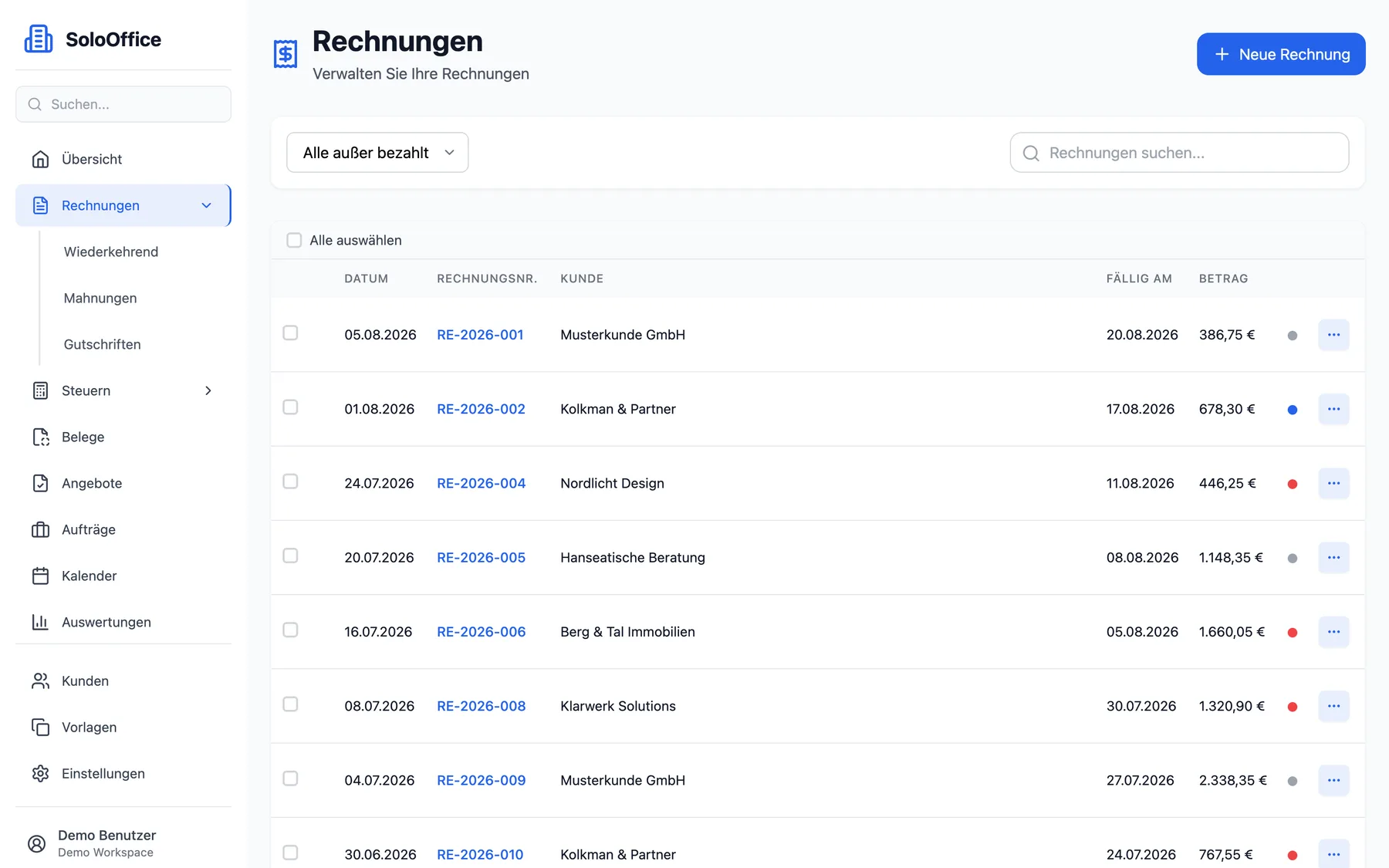The width and height of the screenshot is (1389, 868).
Task: Open invoice link RE-2026-006
Action: click(481, 631)
